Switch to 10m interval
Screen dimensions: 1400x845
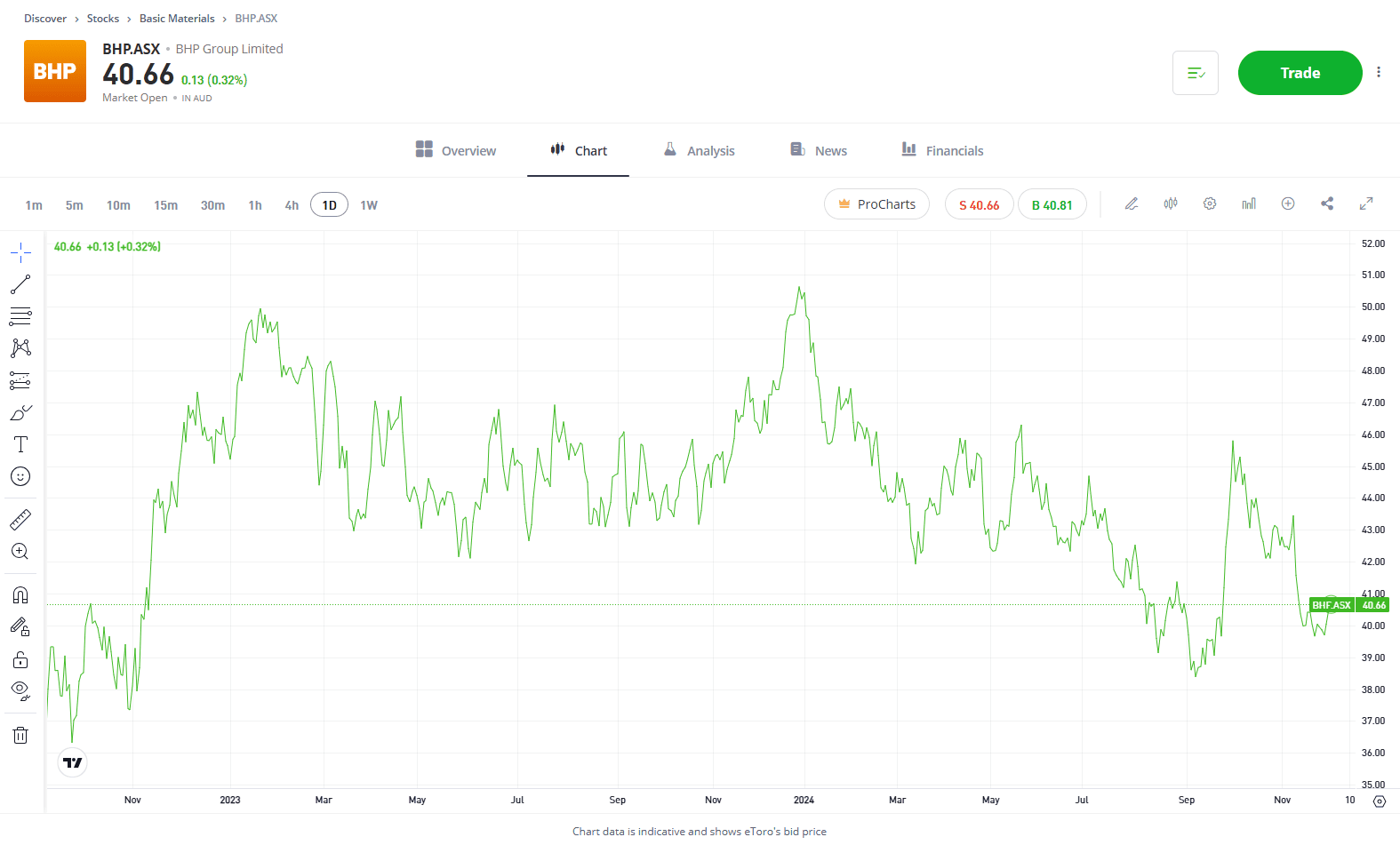pos(118,205)
